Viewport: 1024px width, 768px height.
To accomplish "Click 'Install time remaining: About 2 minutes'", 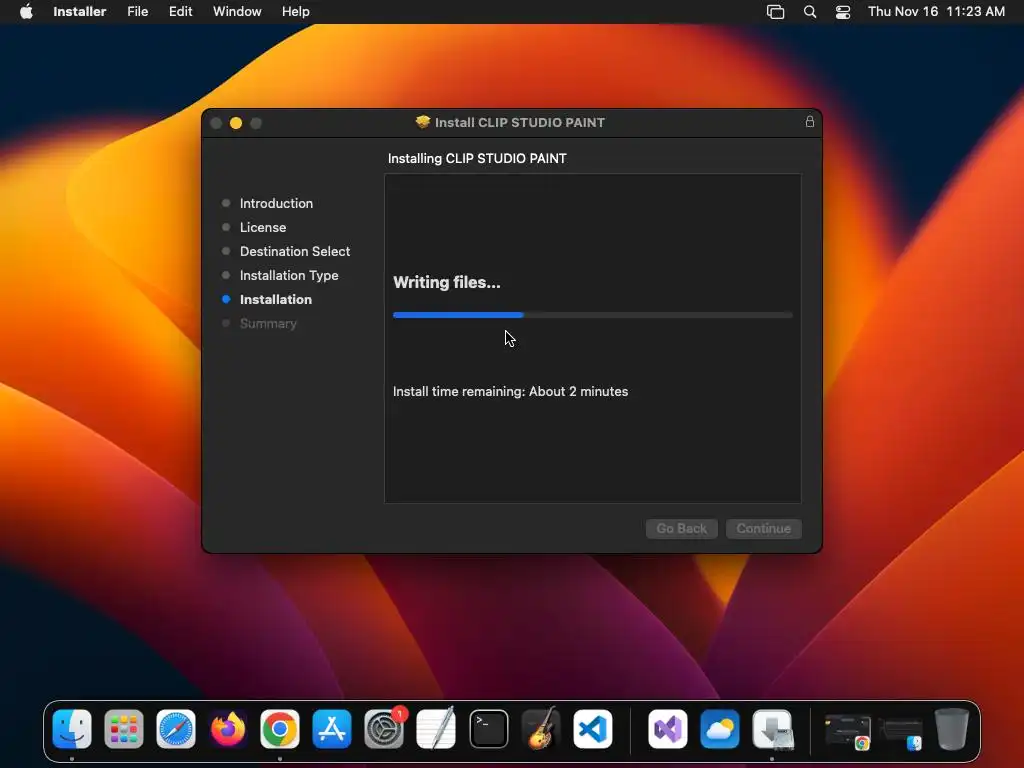I will click(510, 391).
